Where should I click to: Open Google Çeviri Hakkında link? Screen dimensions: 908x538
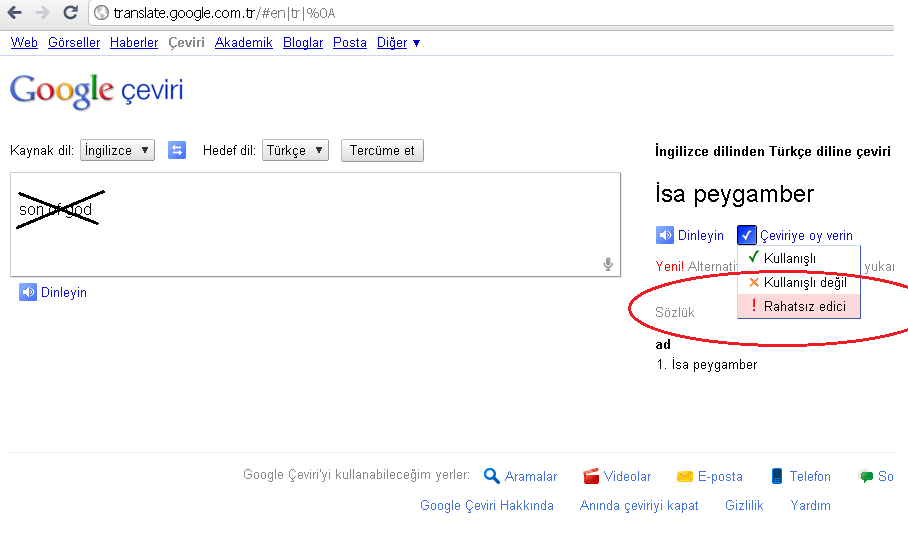pos(486,505)
